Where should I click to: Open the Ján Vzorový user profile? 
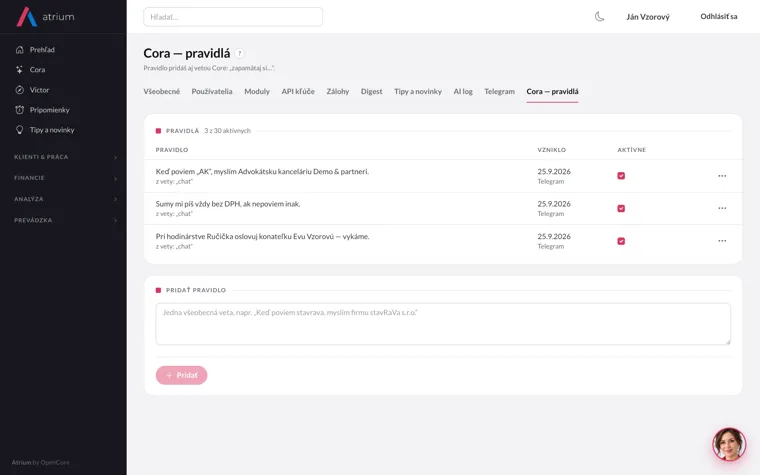coord(648,17)
